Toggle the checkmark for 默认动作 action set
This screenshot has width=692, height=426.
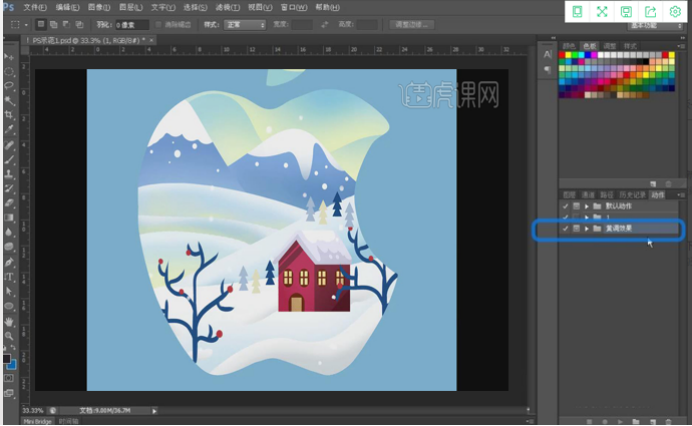565,204
